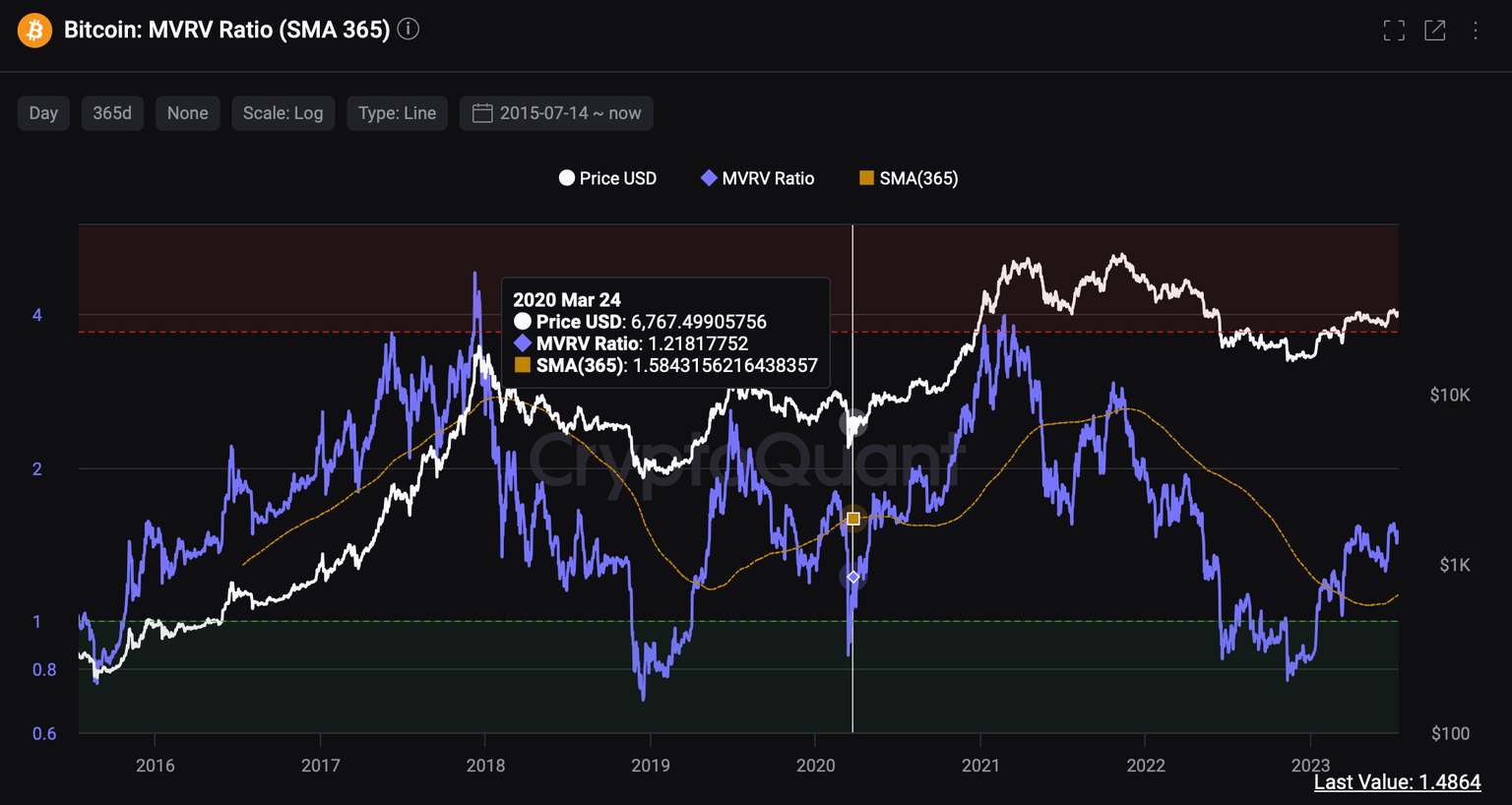Screen dimensions: 1512x805
Task: Click the None smoothing button
Action: pos(187,112)
